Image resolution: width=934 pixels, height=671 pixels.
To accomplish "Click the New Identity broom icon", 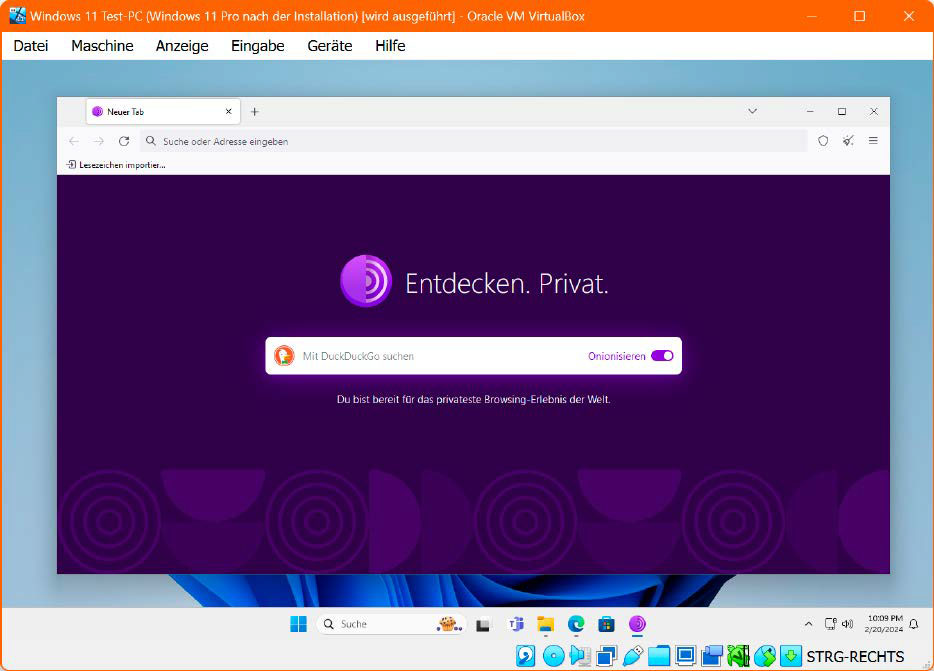I will click(x=848, y=141).
